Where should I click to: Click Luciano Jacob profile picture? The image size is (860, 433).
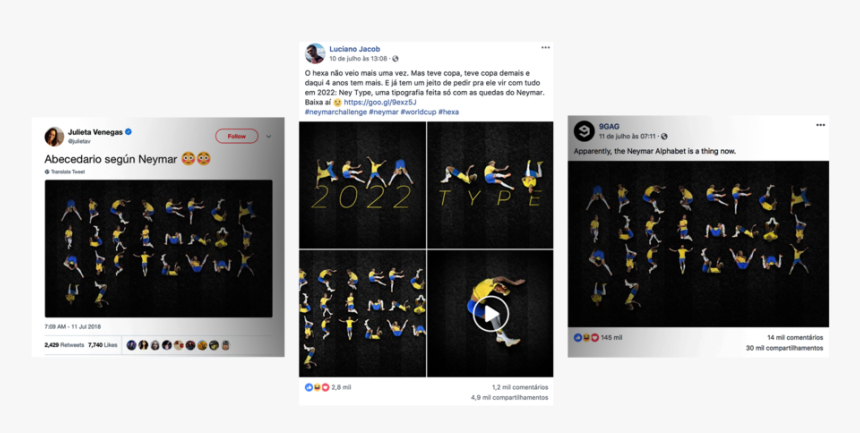[x=315, y=53]
